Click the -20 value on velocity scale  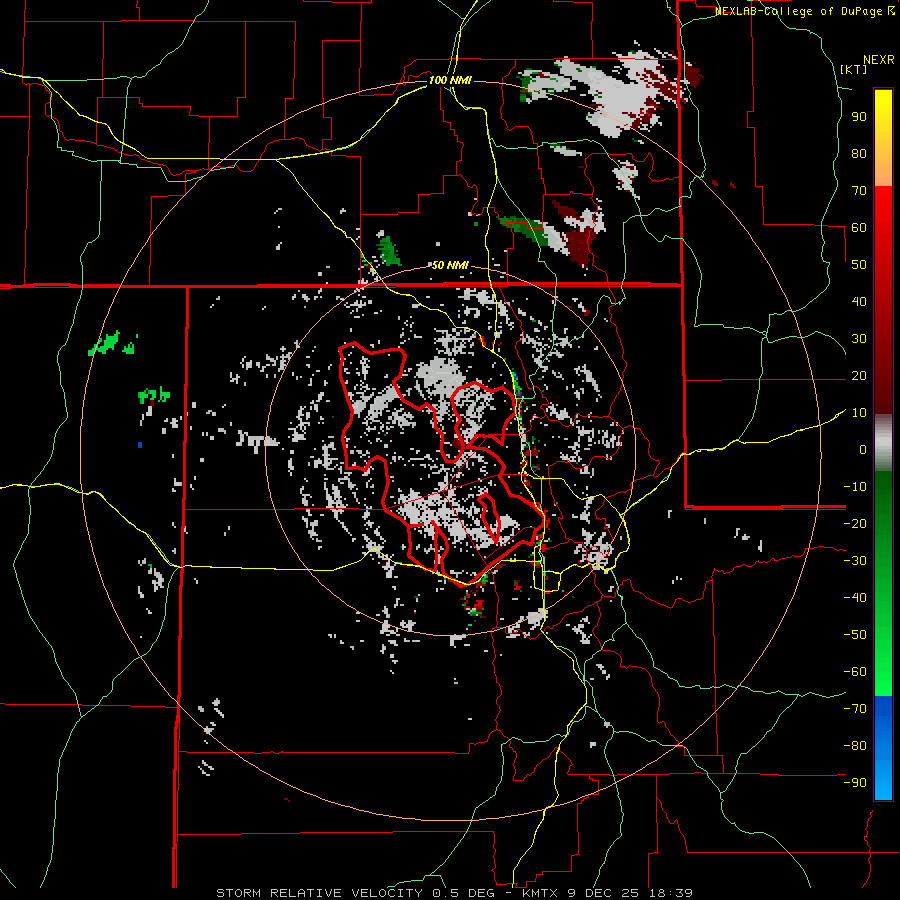(x=855, y=523)
